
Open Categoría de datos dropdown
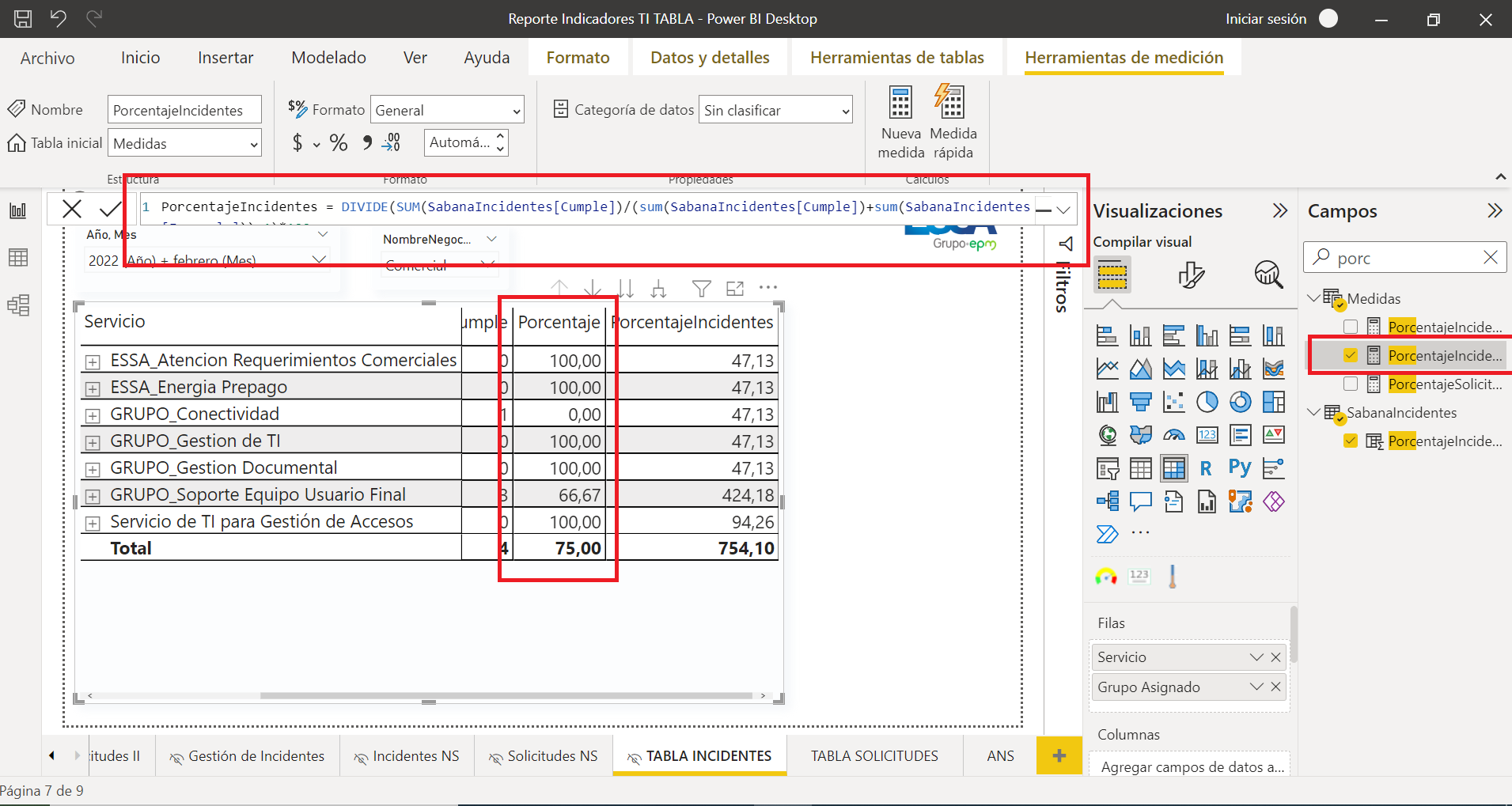click(775, 110)
